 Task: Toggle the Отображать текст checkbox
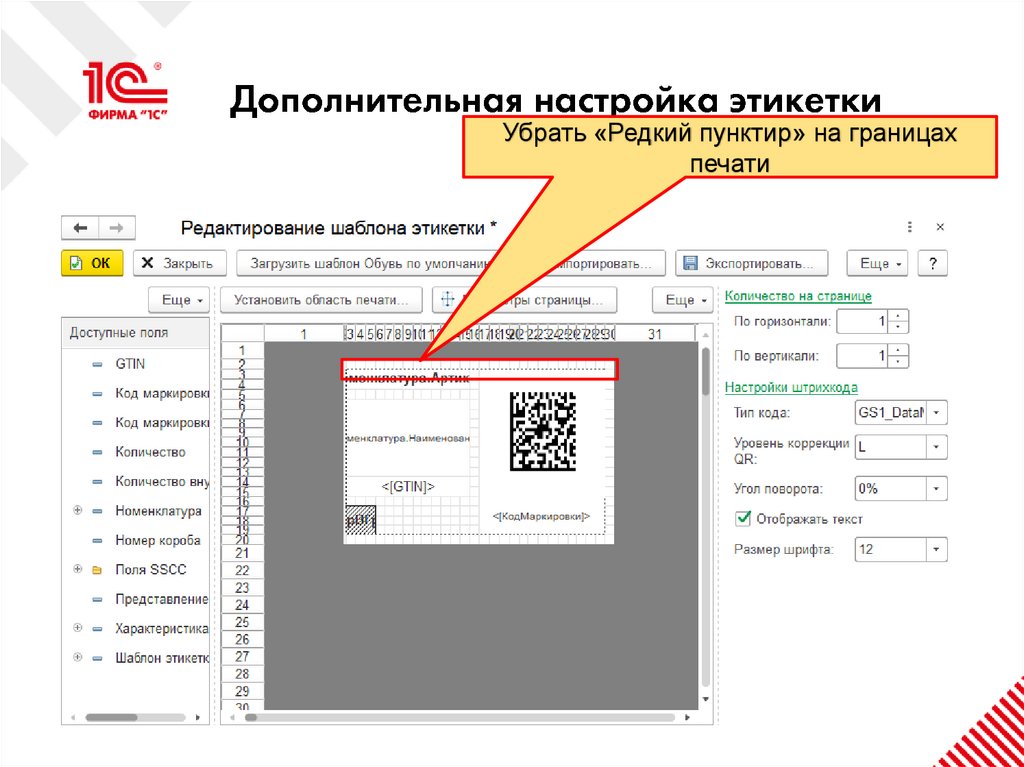(x=743, y=519)
